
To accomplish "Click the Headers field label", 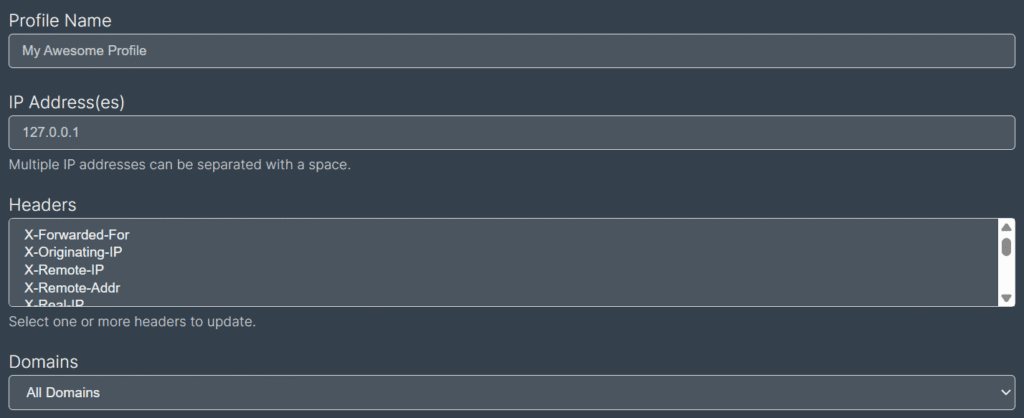I will pyautogui.click(x=42, y=204).
